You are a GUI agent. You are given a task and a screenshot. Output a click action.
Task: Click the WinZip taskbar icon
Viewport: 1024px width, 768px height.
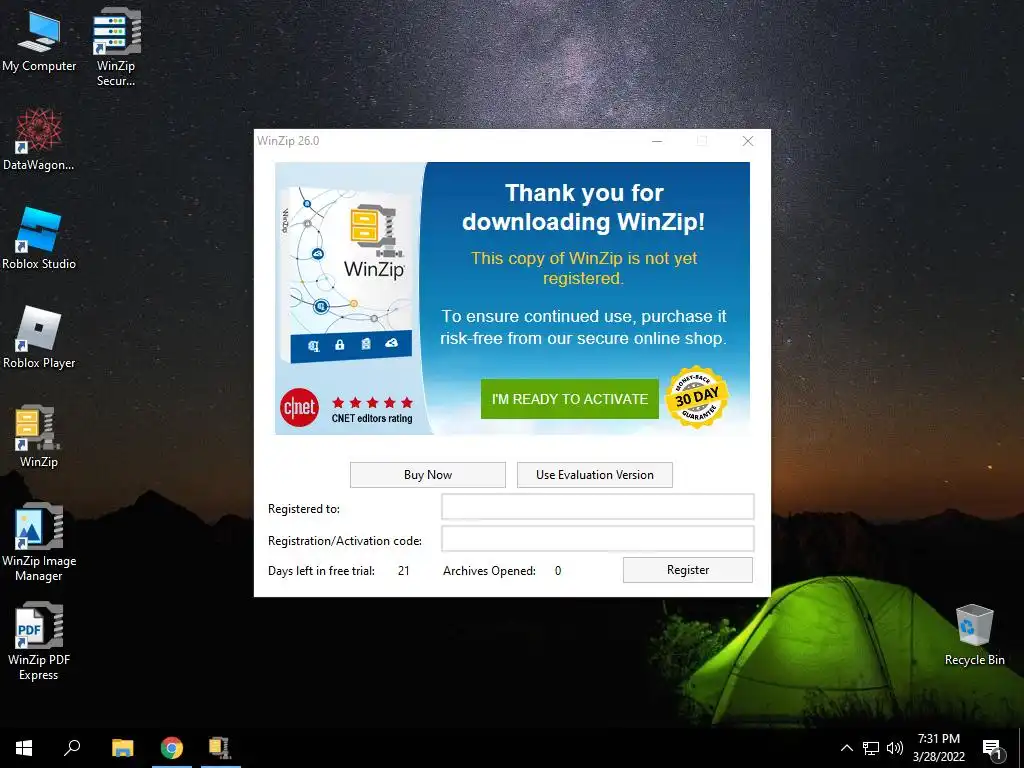pos(220,748)
